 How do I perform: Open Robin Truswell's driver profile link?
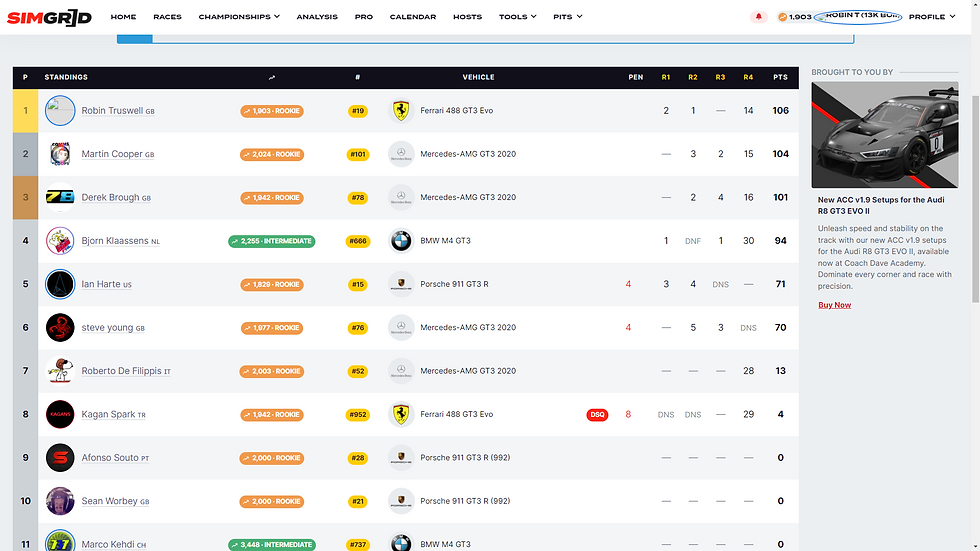coord(118,111)
